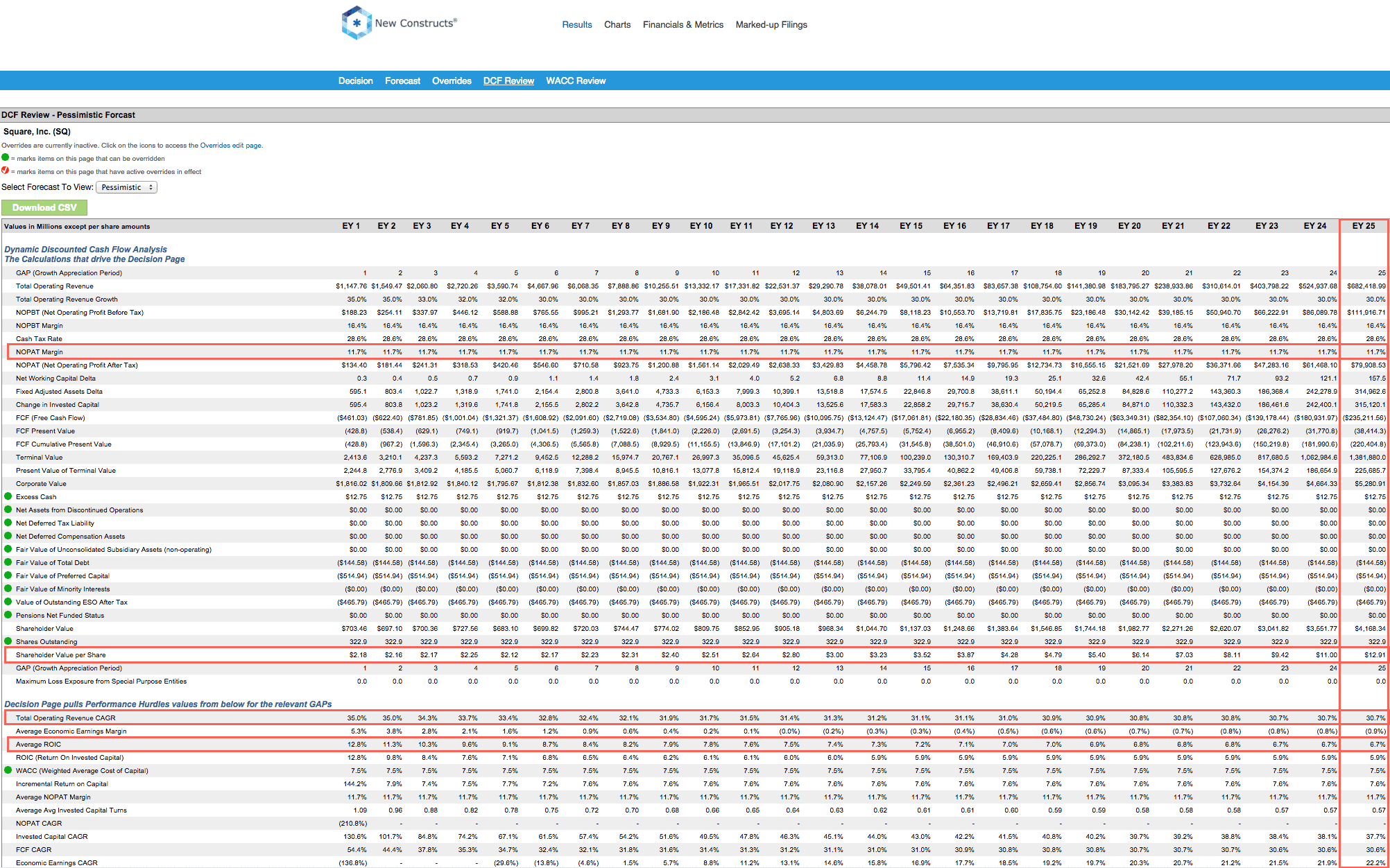1390x868 pixels.
Task: Click override dot for Fair Value of Preferred Capital
Action: coord(8,575)
